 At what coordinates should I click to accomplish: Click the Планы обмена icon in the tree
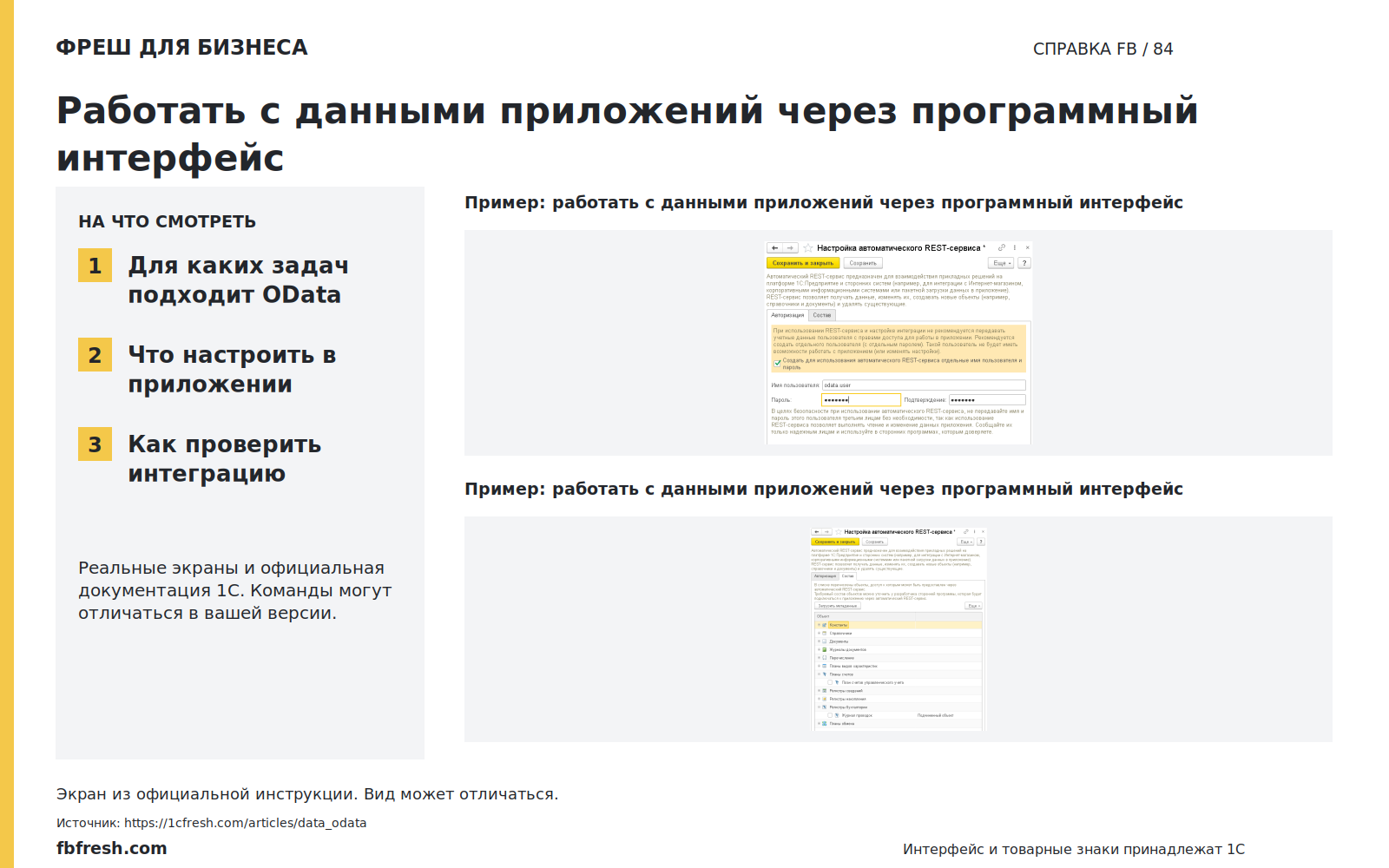(825, 724)
